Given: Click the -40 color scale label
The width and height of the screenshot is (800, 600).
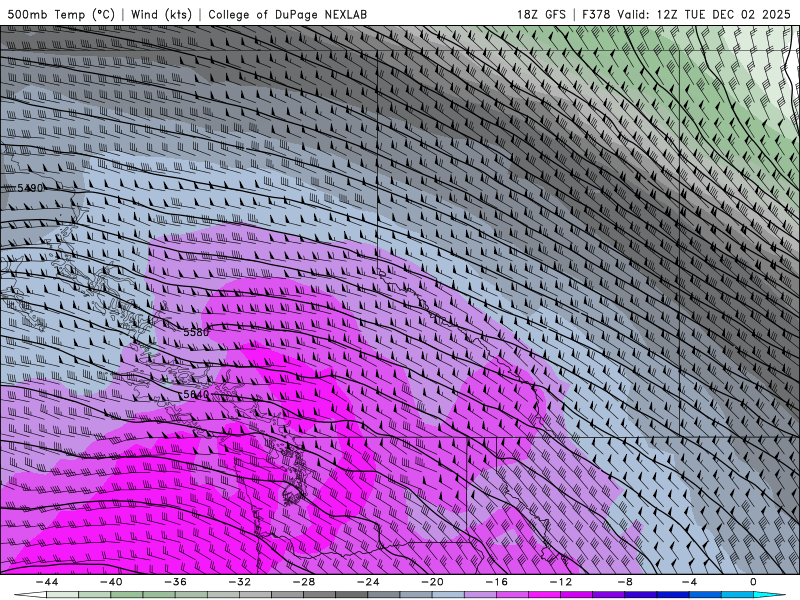Looking at the screenshot, I should (x=111, y=582).
